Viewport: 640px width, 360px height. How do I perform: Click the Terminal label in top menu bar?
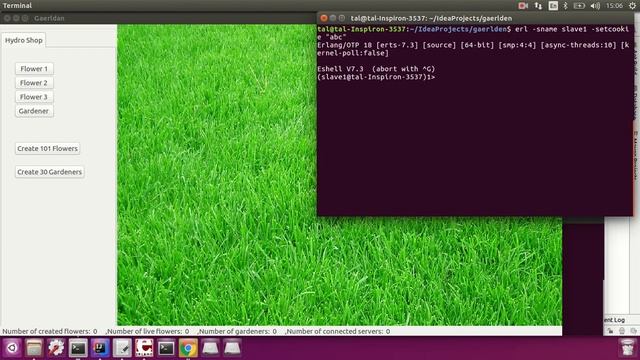tap(17, 5)
